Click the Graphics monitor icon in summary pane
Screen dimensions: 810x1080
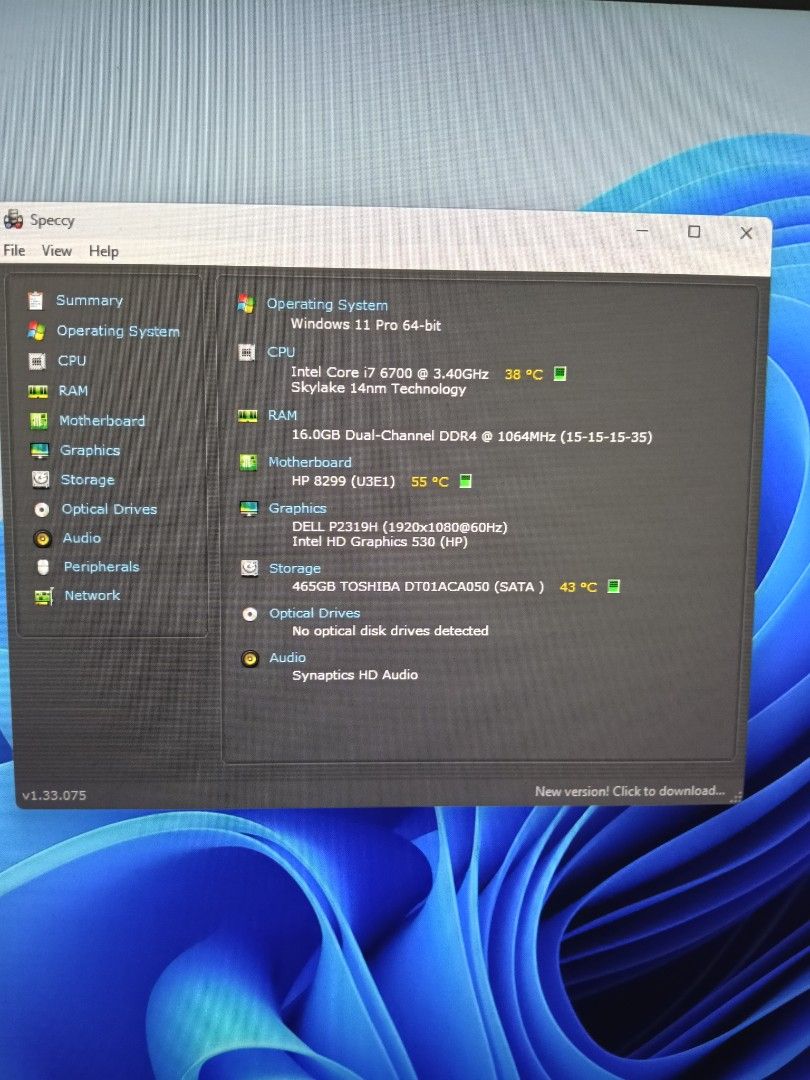tap(249, 508)
